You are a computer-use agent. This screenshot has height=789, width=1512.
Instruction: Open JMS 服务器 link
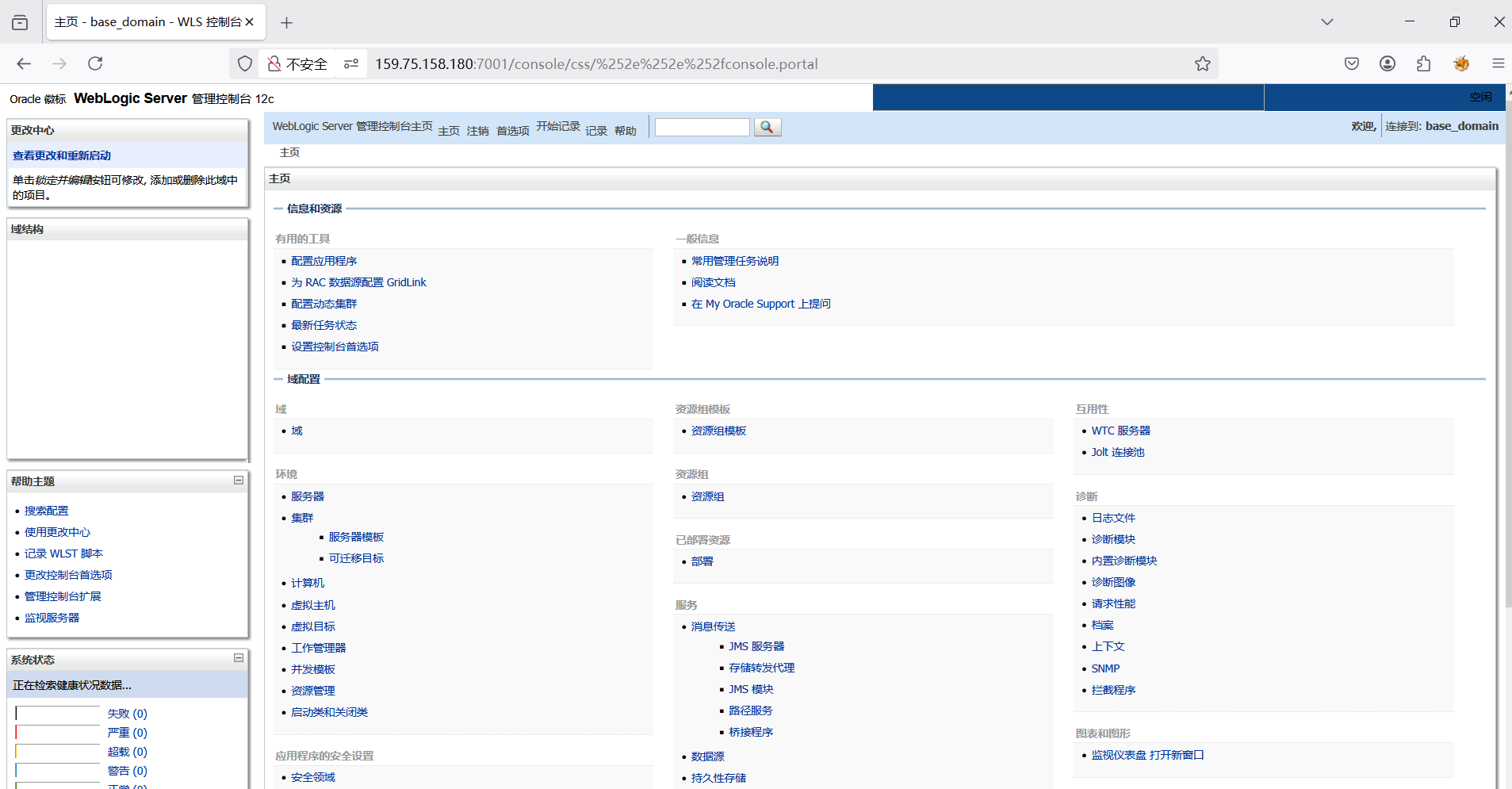click(x=757, y=646)
